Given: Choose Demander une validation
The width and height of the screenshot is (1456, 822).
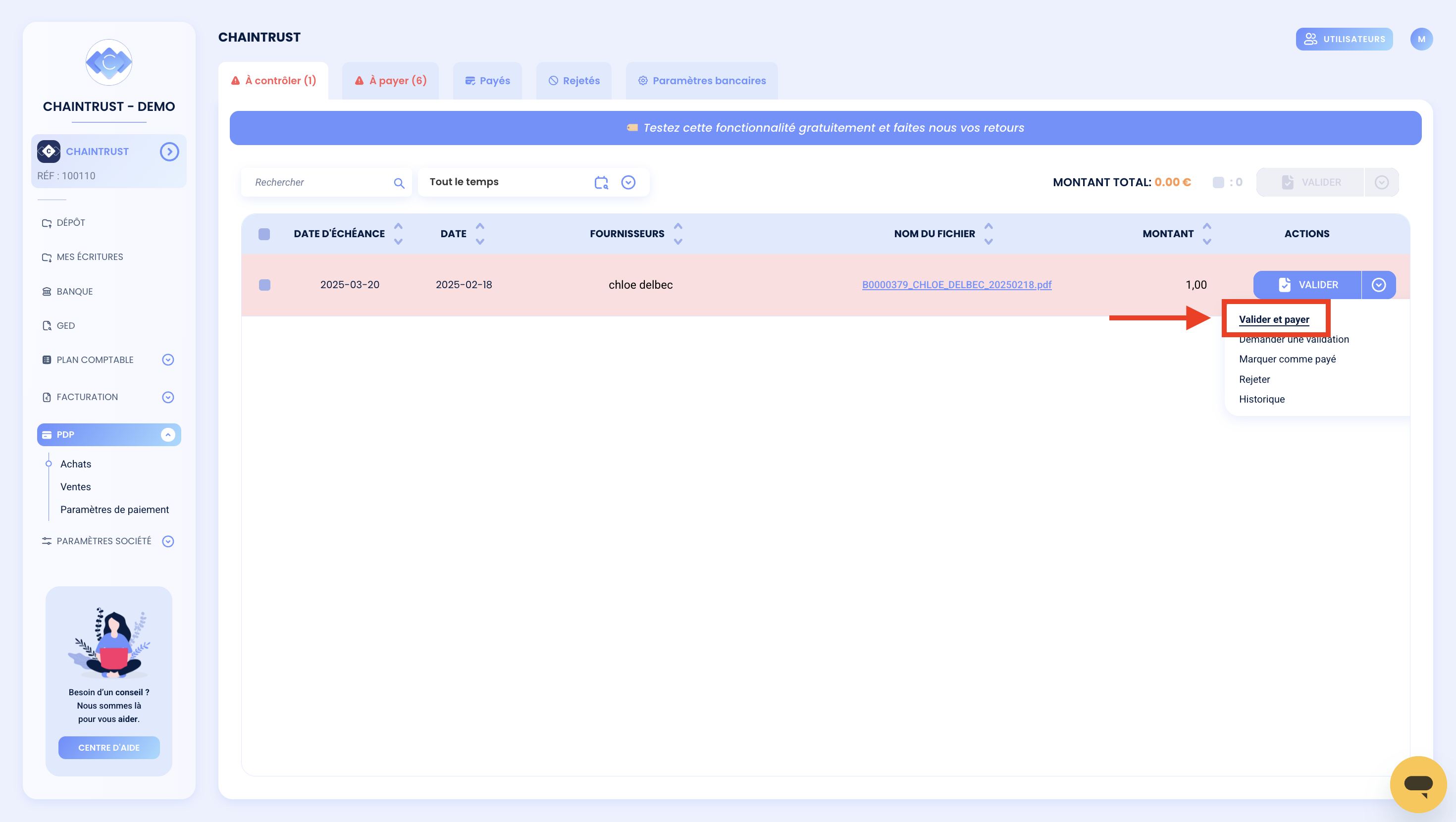Looking at the screenshot, I should (1294, 339).
